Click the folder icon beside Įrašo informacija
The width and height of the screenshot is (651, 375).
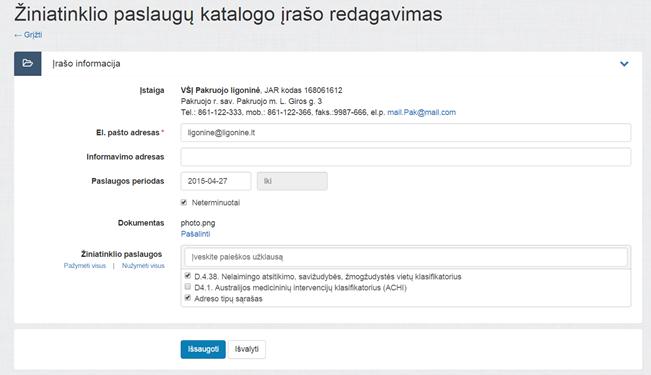coord(27,64)
